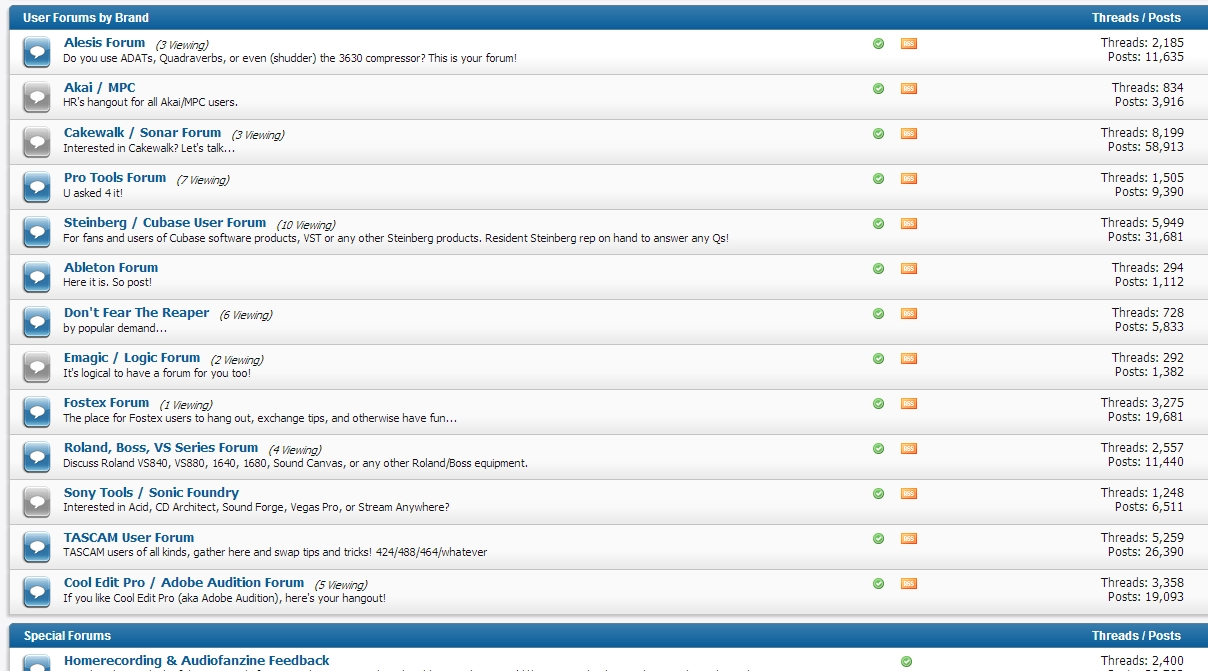
Task: Click the Roland, Boss, VS Series status icon
Action: pos(37,457)
